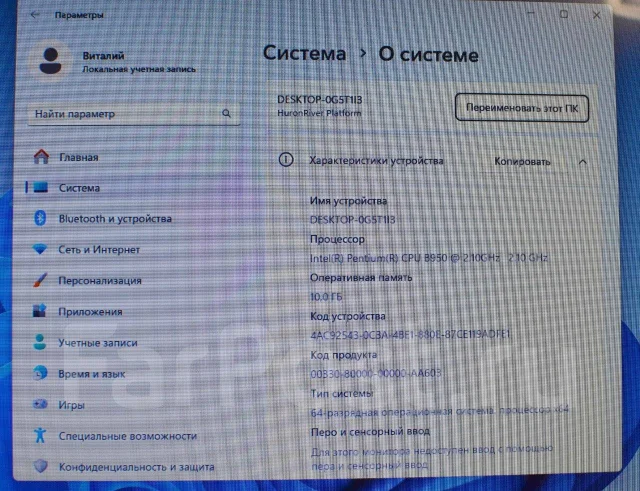Click the Учетные записи person icon
Screen dimensions: 640x491
[x=40, y=342]
